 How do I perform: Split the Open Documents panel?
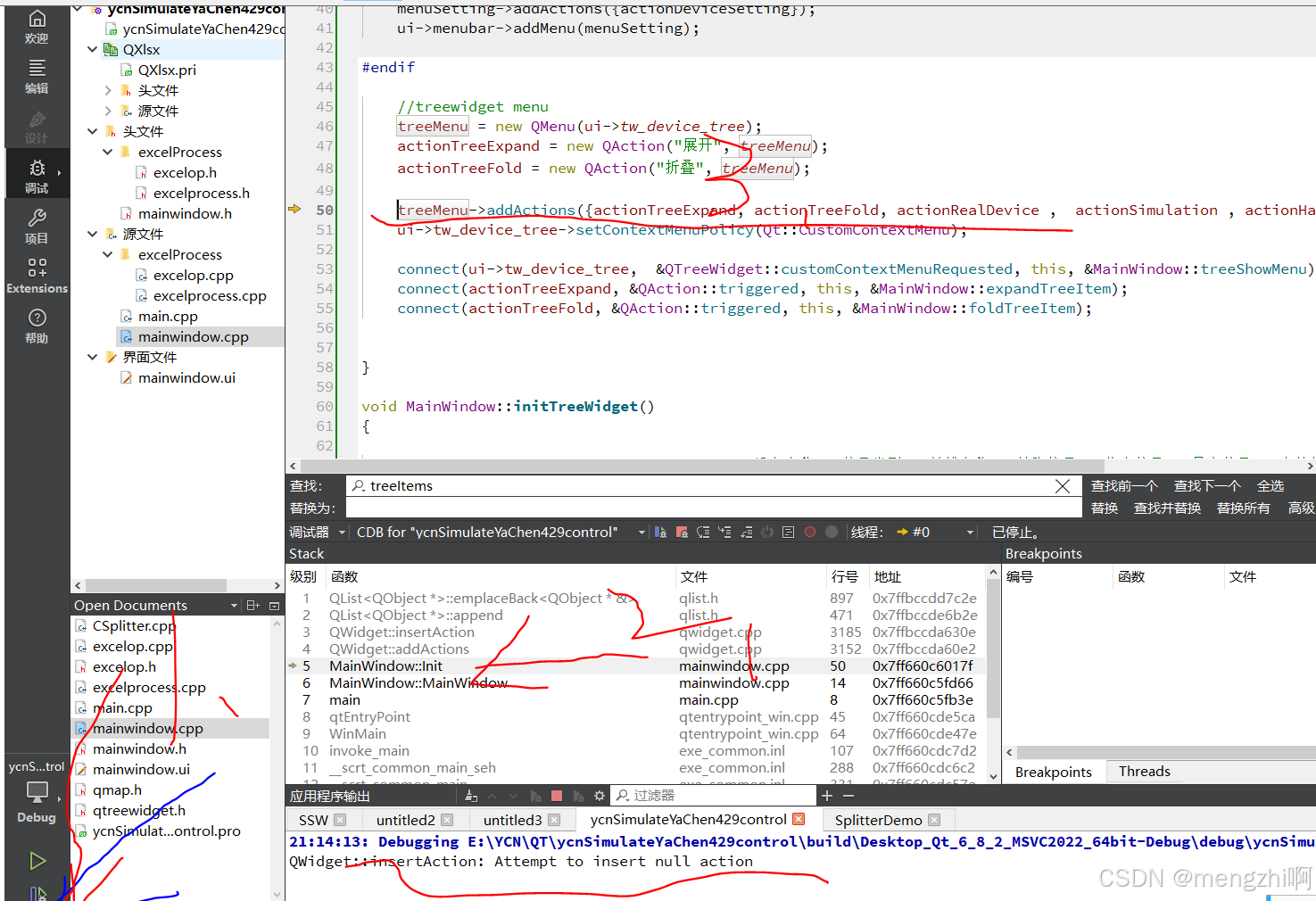pyautogui.click(x=253, y=605)
